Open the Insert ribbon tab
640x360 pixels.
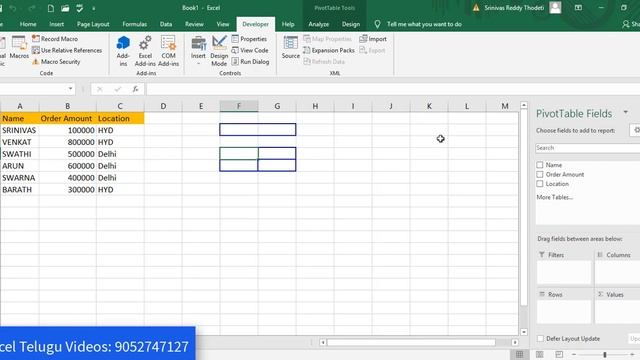click(56, 24)
